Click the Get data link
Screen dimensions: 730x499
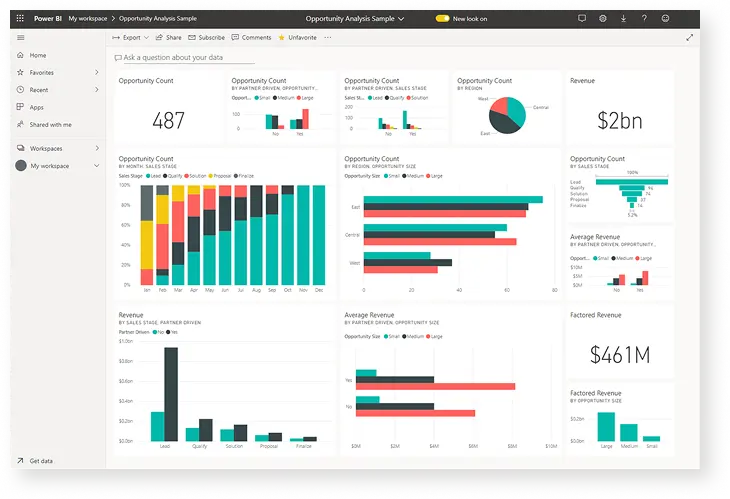pos(41,461)
